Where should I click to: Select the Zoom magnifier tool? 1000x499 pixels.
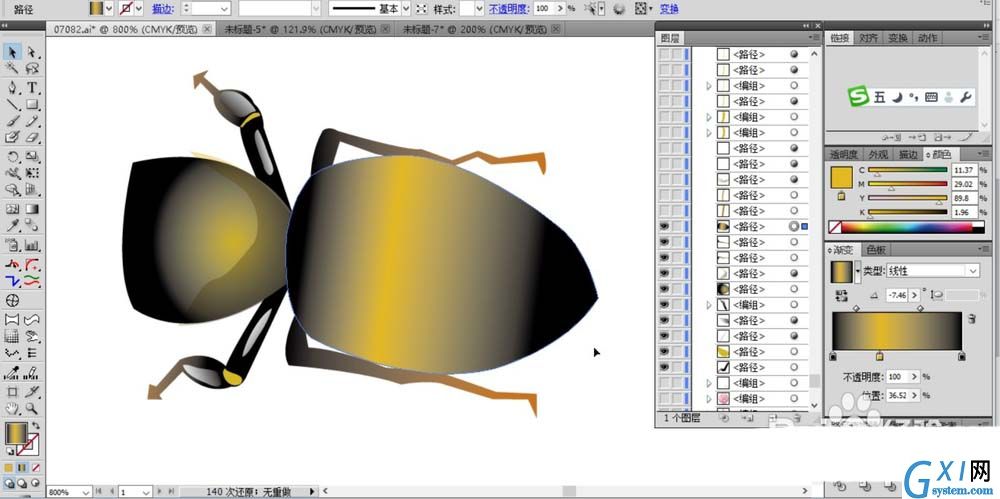(32, 408)
